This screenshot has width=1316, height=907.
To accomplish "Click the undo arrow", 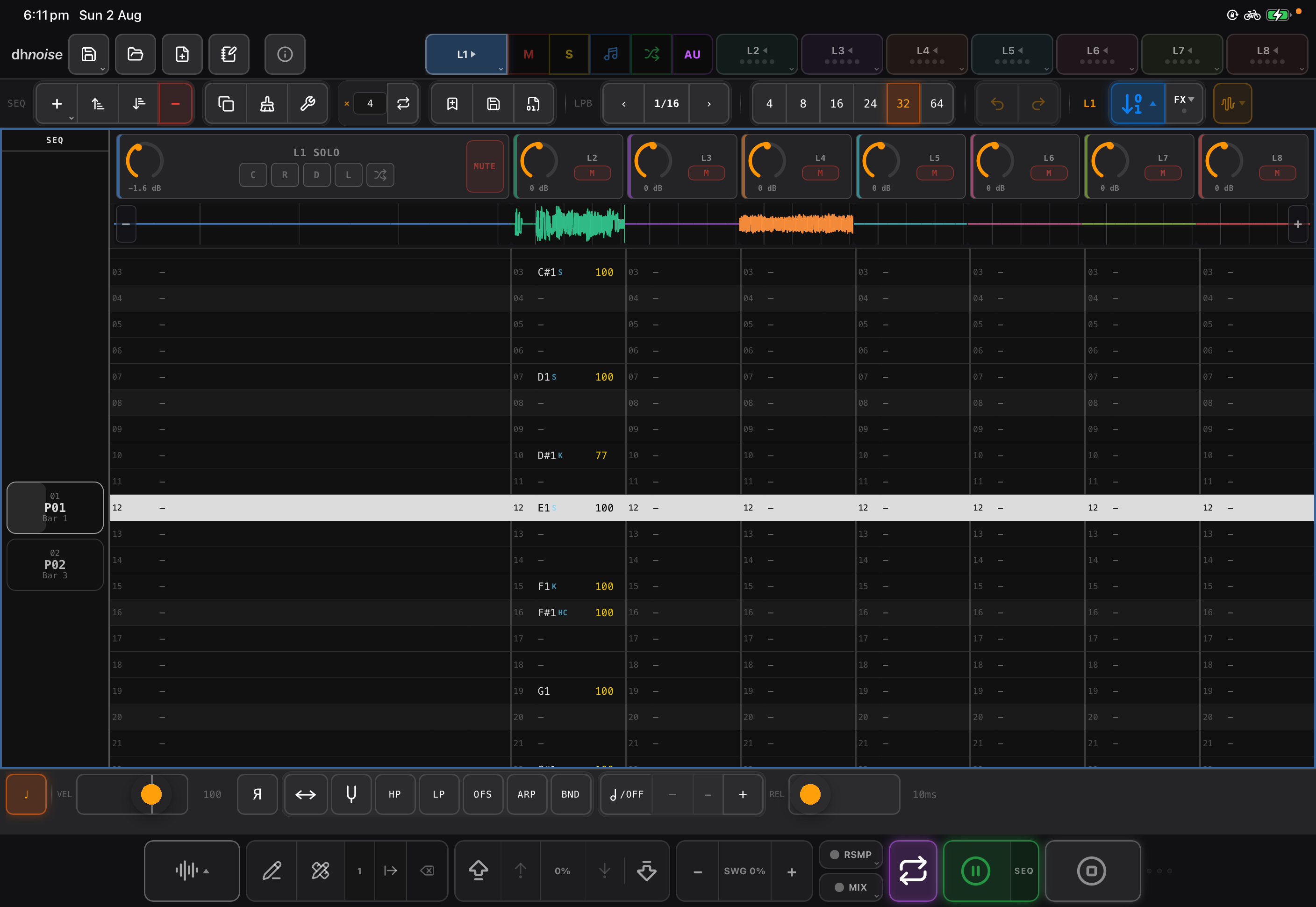I will [x=997, y=103].
